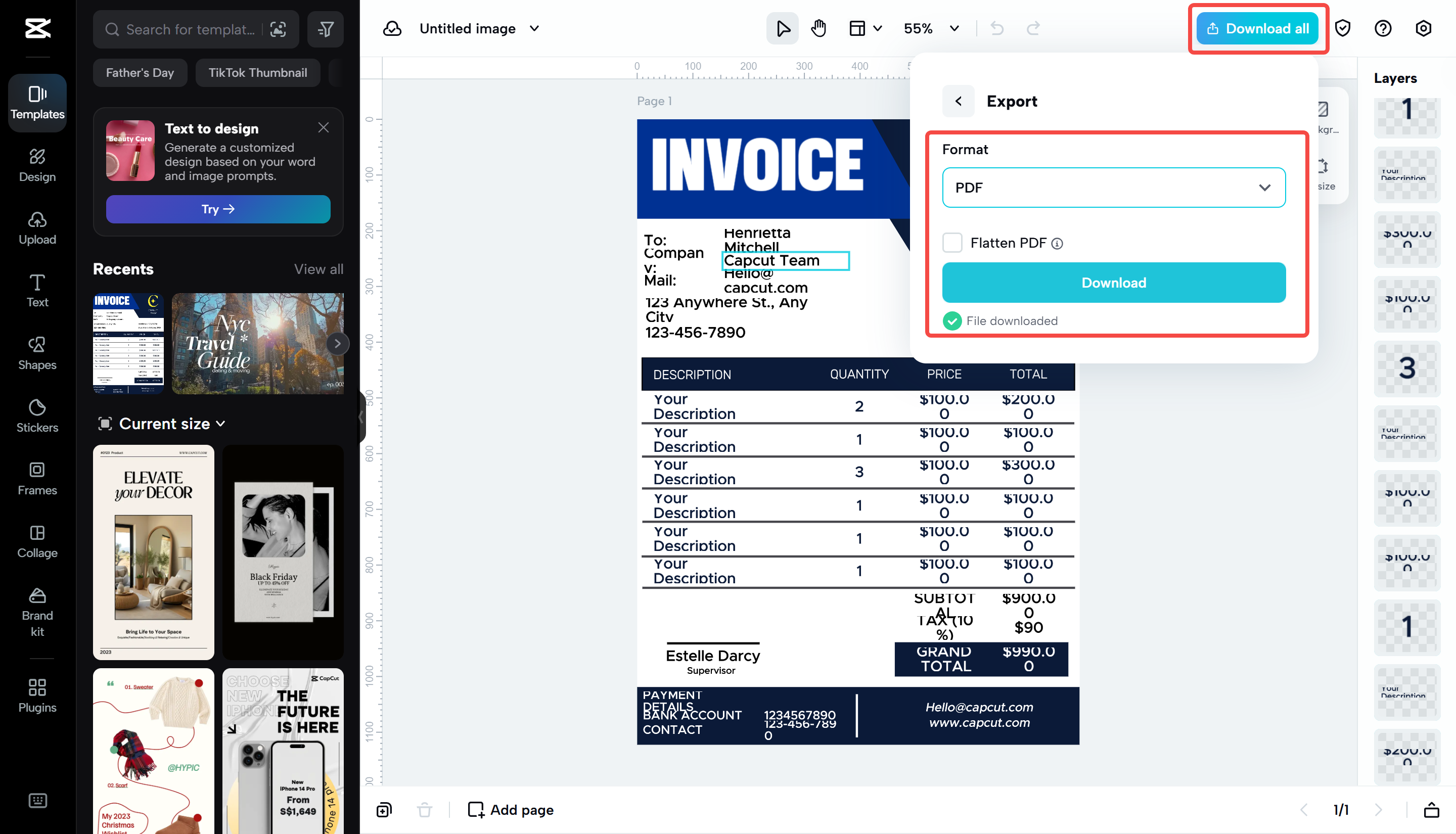Screen dimensions: 1456x834
Task: Select the hand pan tool
Action: [x=818, y=28]
